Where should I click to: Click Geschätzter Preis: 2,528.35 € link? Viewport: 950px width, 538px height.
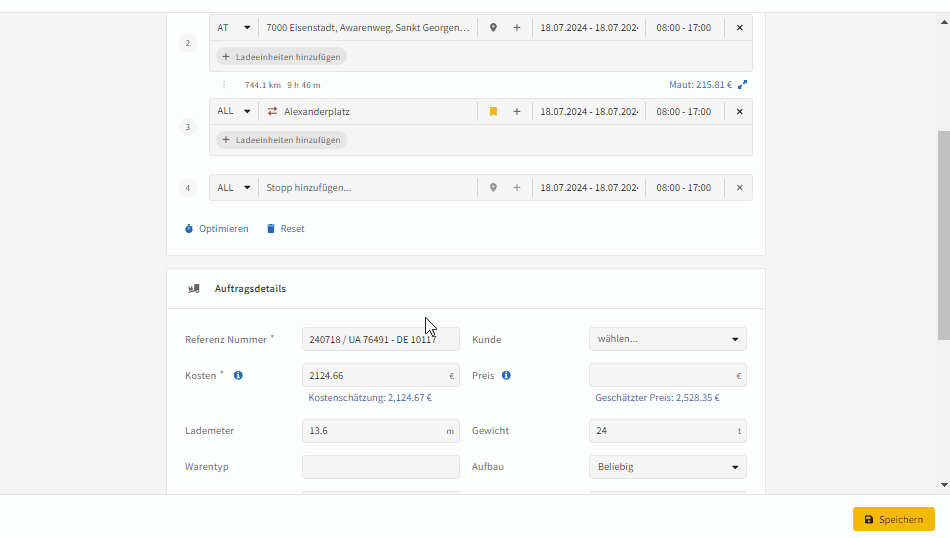[657, 398]
